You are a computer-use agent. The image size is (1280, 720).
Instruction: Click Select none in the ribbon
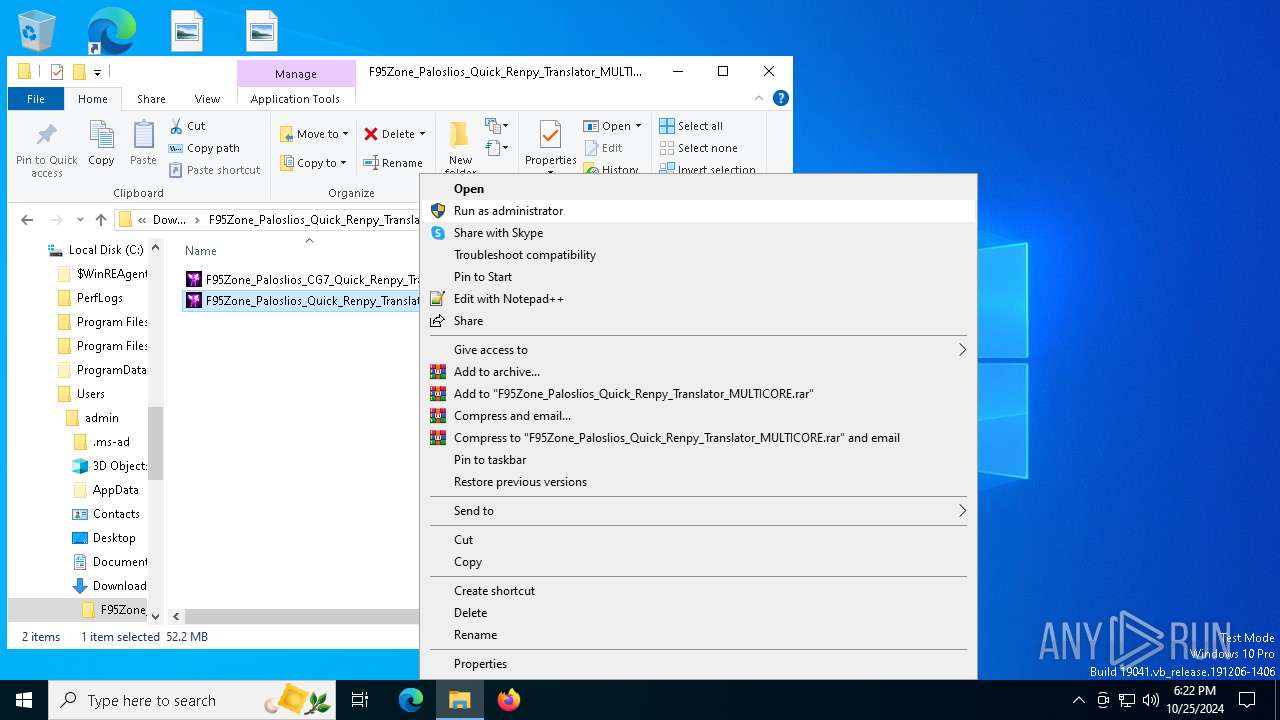tap(698, 148)
